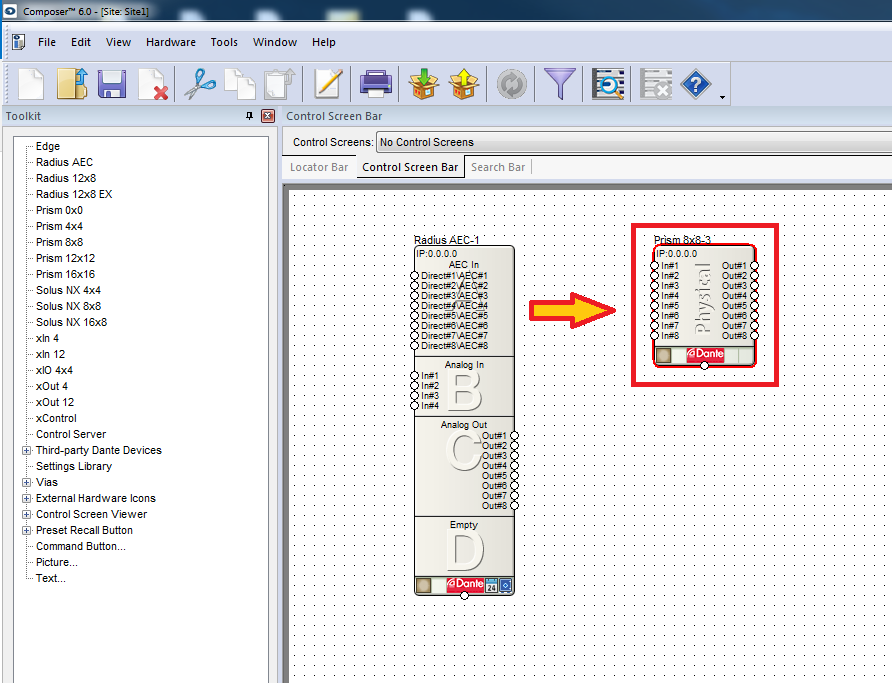Select Text... in the Toolkit
The image size is (892, 683).
[x=51, y=578]
